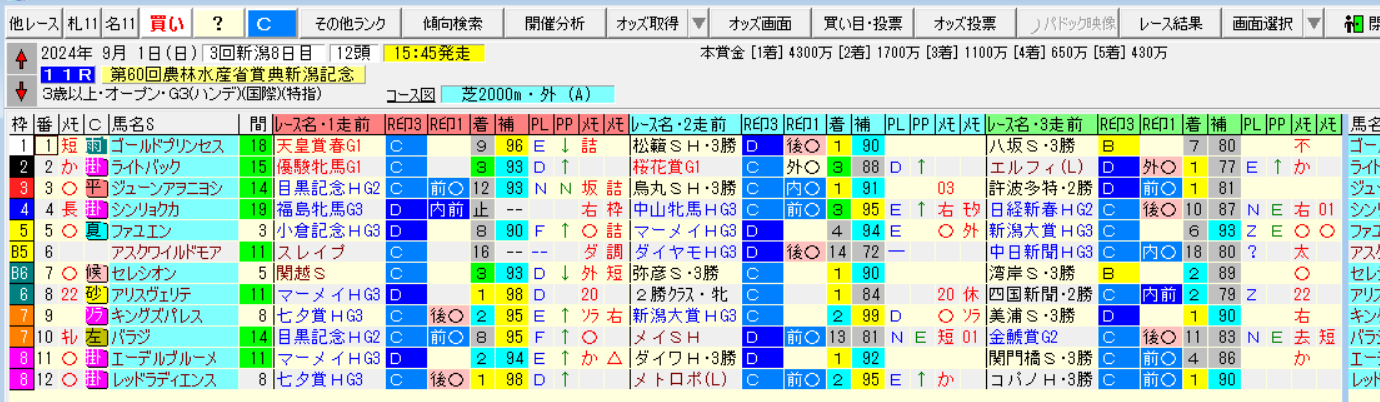The width and height of the screenshot is (1380, 402).
Task: Click the レース名・2走前 column header
Action: [685, 125]
